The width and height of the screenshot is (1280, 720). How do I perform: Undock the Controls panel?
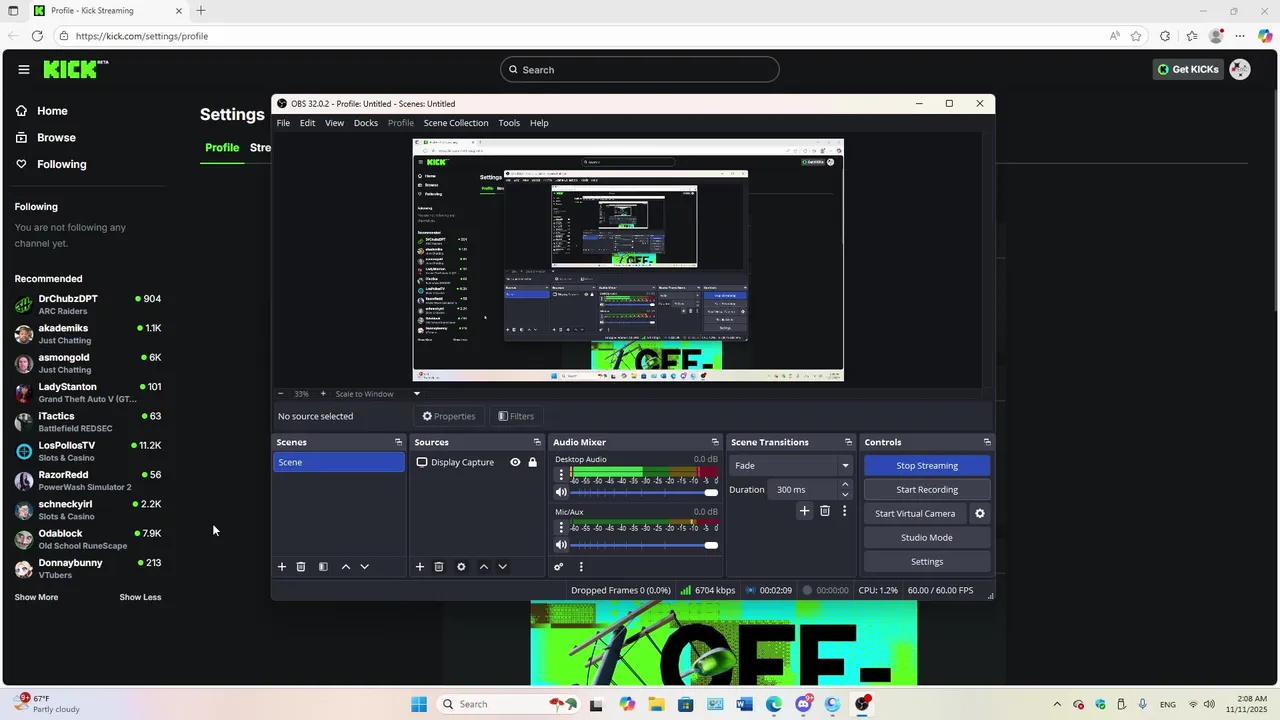coord(987,442)
